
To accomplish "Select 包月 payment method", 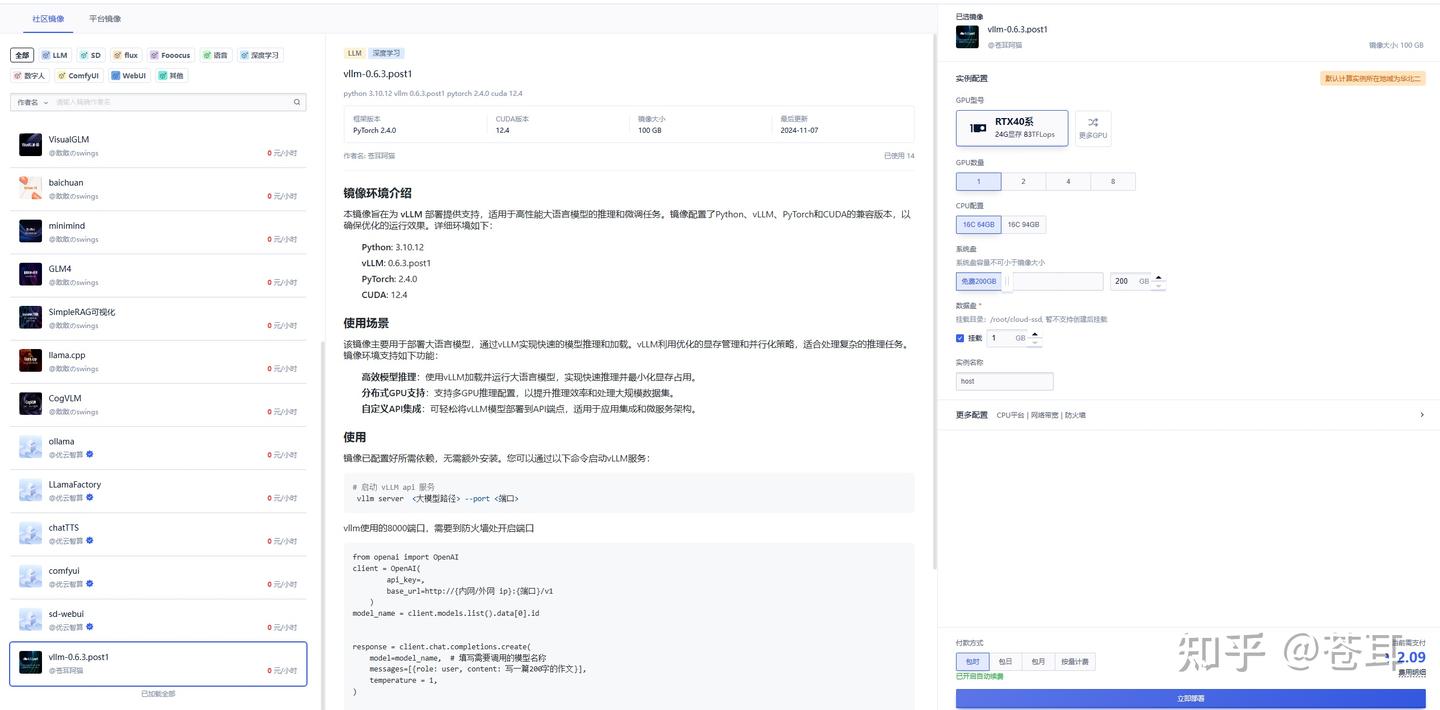I will point(1039,662).
